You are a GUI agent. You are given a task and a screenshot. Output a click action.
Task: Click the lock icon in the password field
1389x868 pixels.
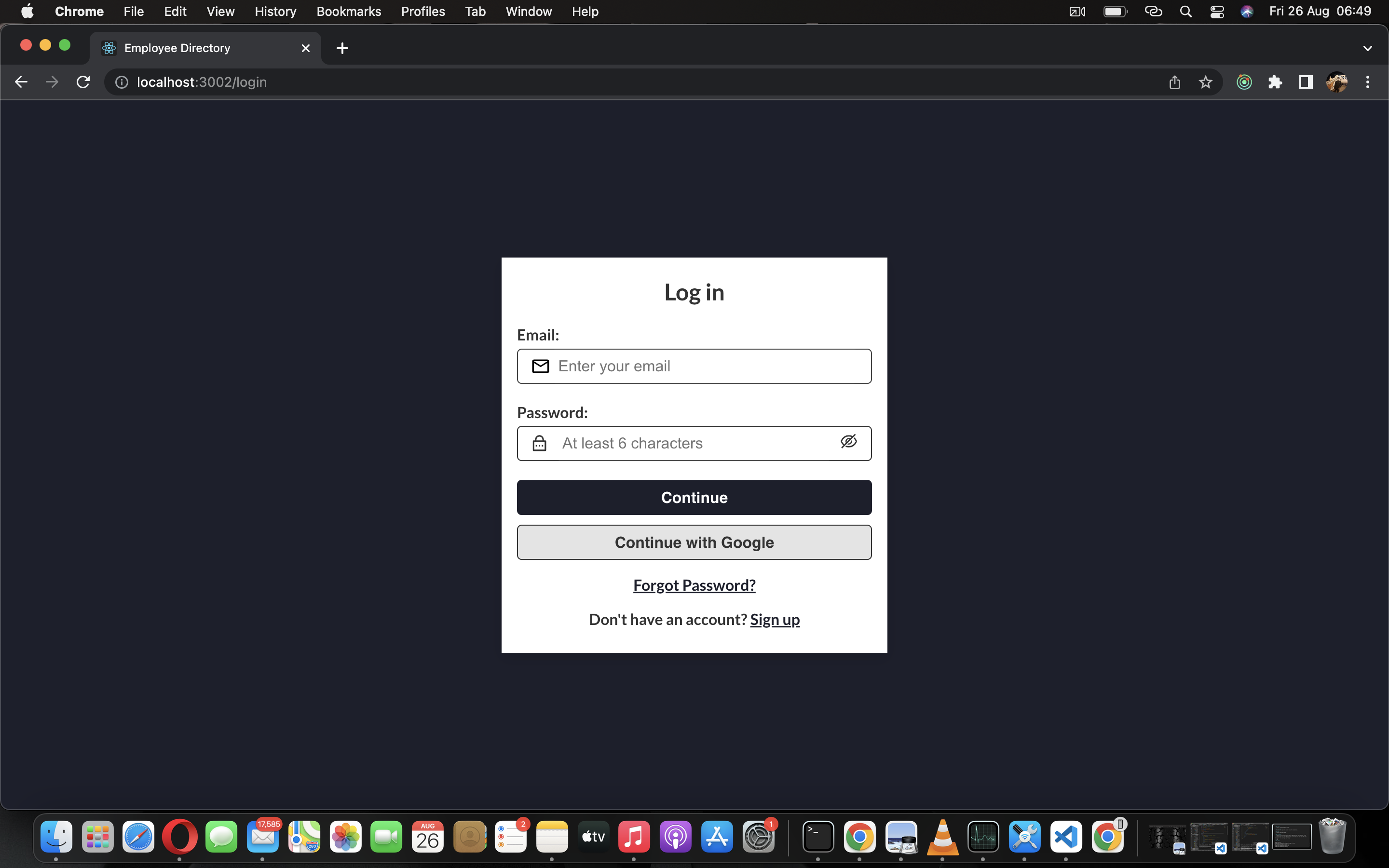539,443
